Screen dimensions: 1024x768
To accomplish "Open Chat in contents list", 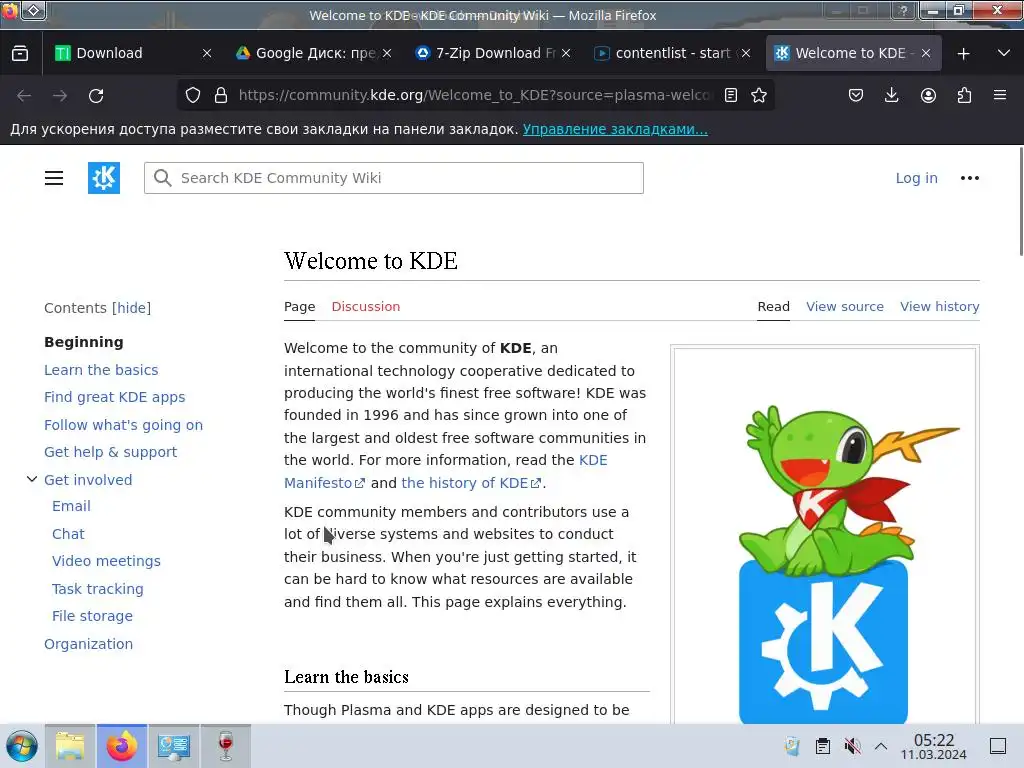I will [x=69, y=534].
